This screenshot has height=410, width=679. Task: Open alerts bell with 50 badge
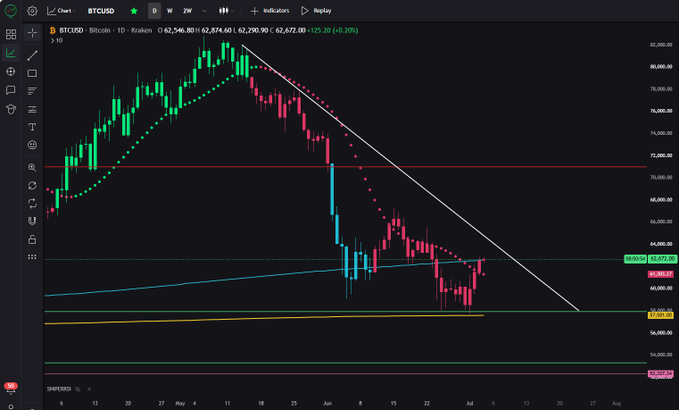click(x=10, y=387)
